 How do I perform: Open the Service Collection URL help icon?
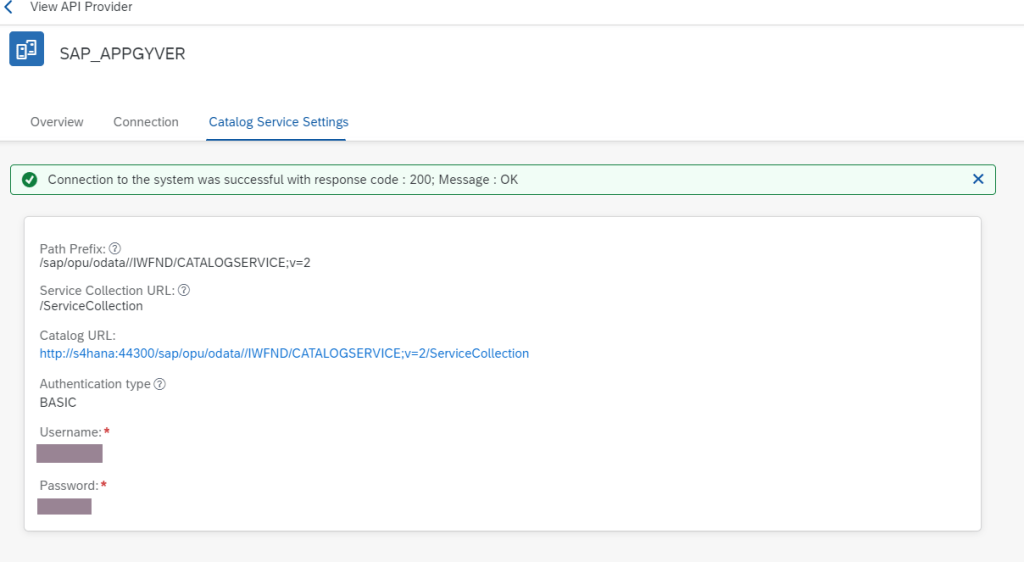point(184,291)
